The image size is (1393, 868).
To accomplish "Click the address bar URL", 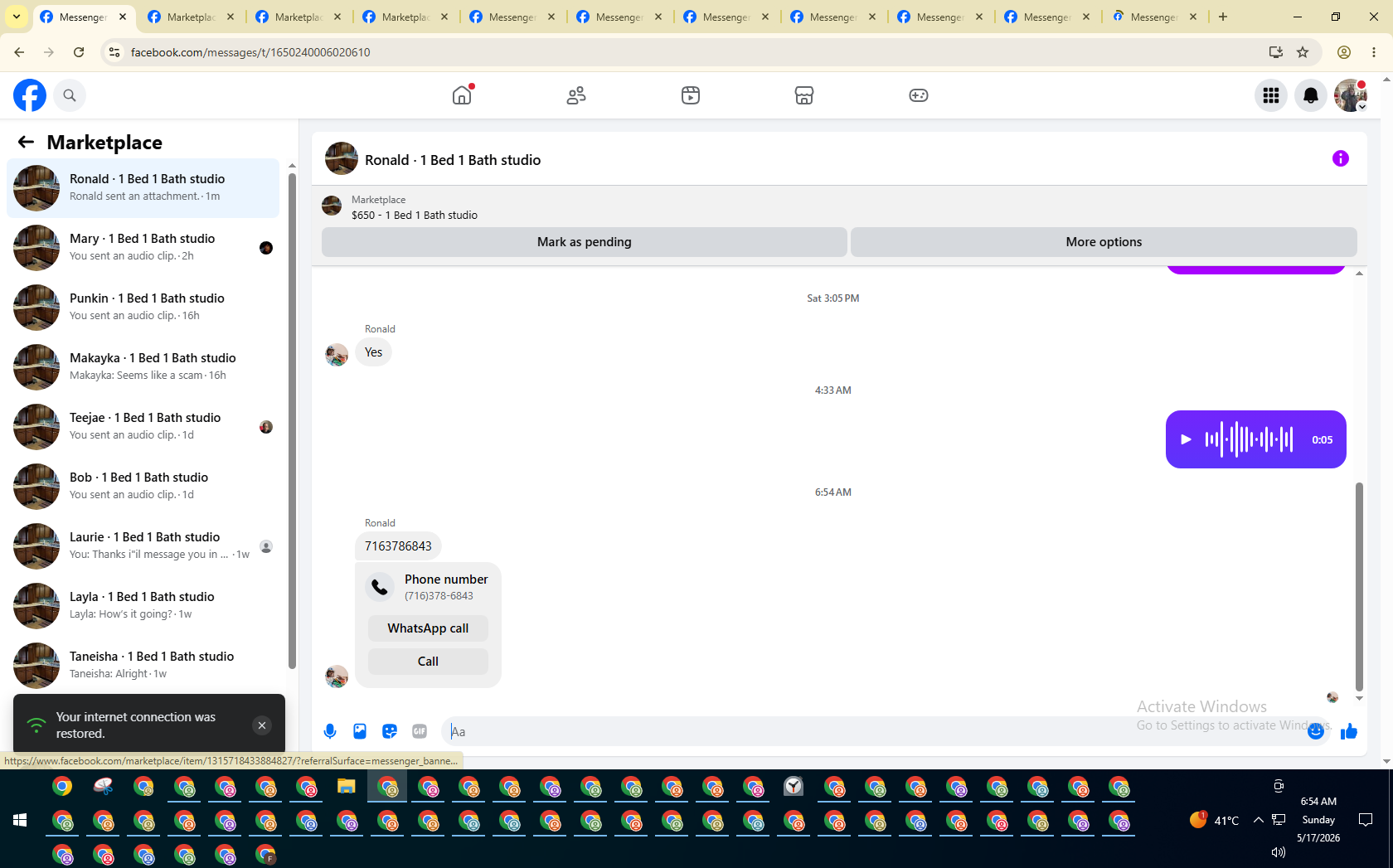I will click(x=250, y=52).
